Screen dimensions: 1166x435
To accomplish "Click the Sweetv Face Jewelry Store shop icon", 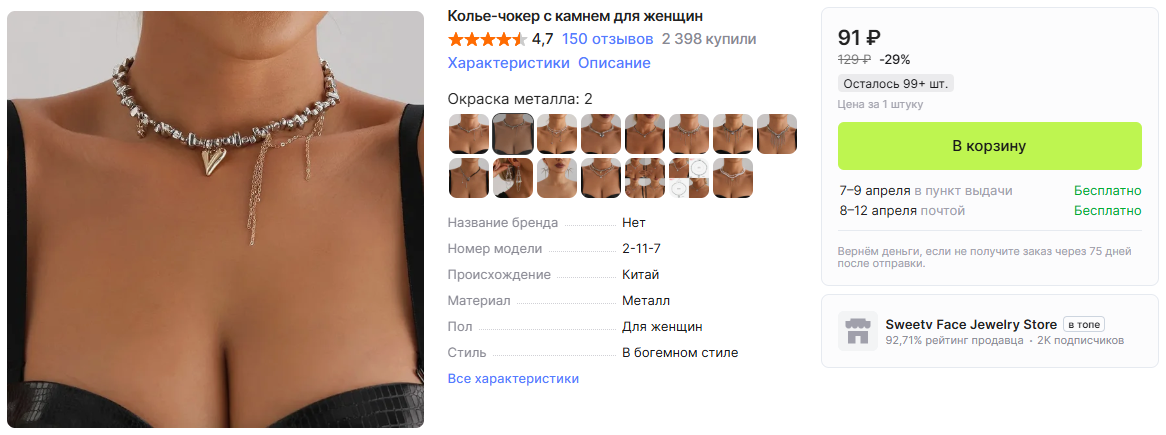I will 857,331.
